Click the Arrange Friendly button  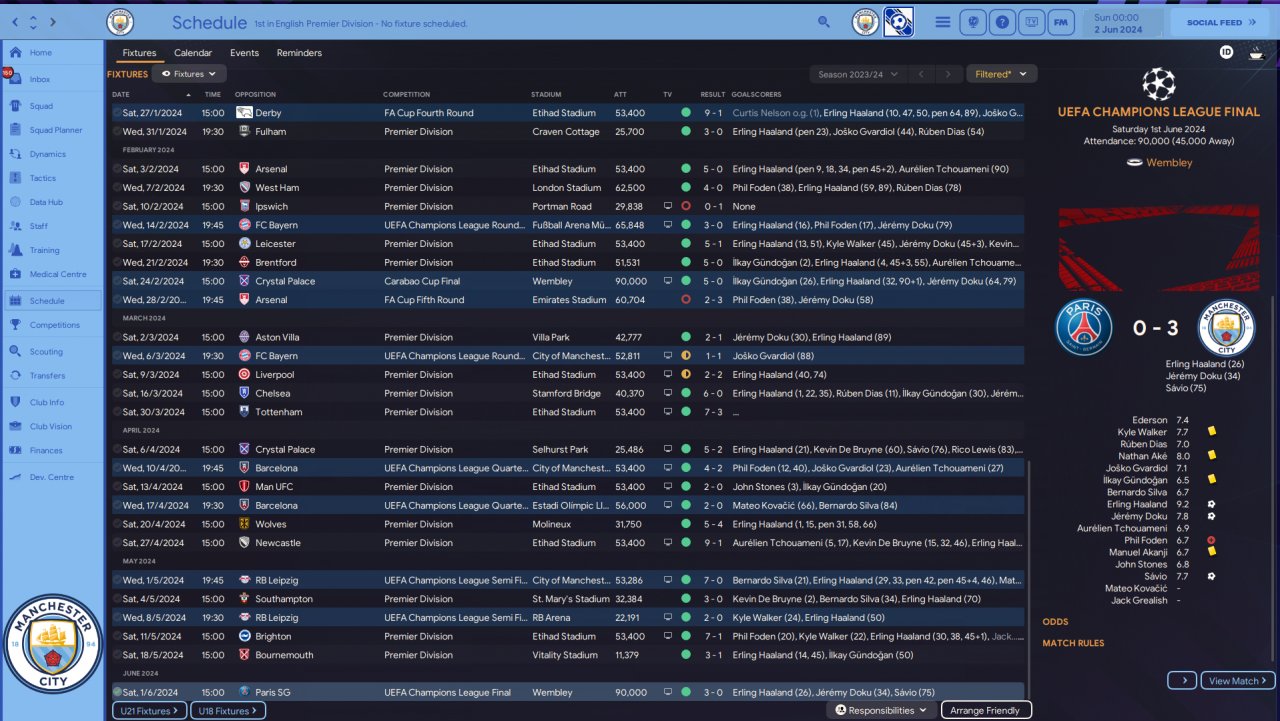[x=985, y=710]
